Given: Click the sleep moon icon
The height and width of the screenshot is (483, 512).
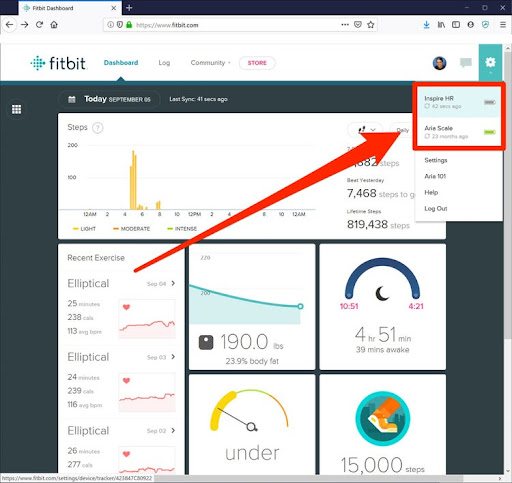Looking at the screenshot, I should pyautogui.click(x=382, y=293).
